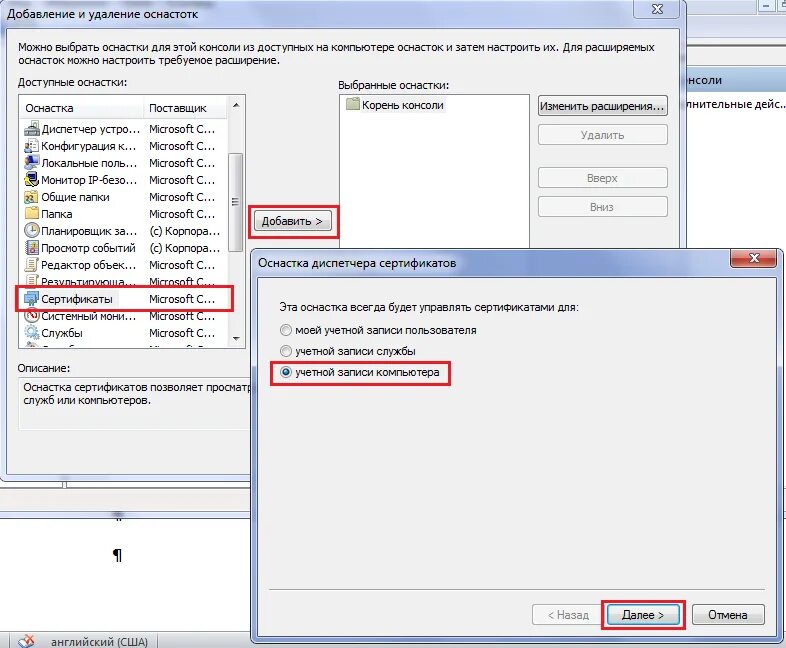Click the Сертификаты snap-in icon
Viewport: 786px width, 648px height.
[32, 299]
